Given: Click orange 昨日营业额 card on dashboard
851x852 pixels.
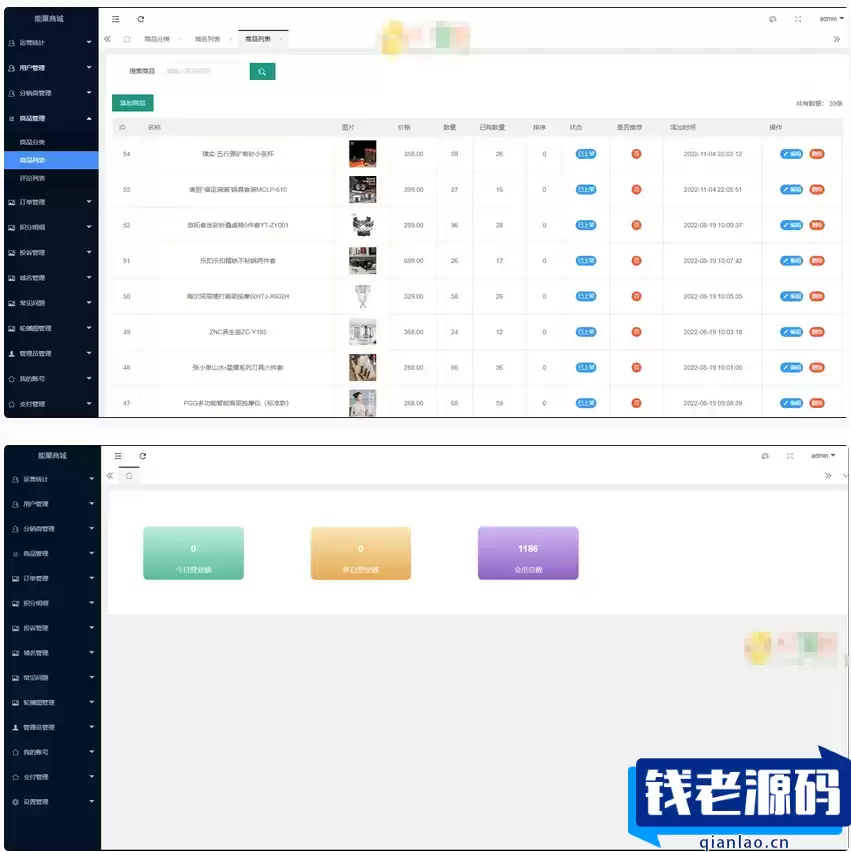Looking at the screenshot, I should (x=361, y=553).
